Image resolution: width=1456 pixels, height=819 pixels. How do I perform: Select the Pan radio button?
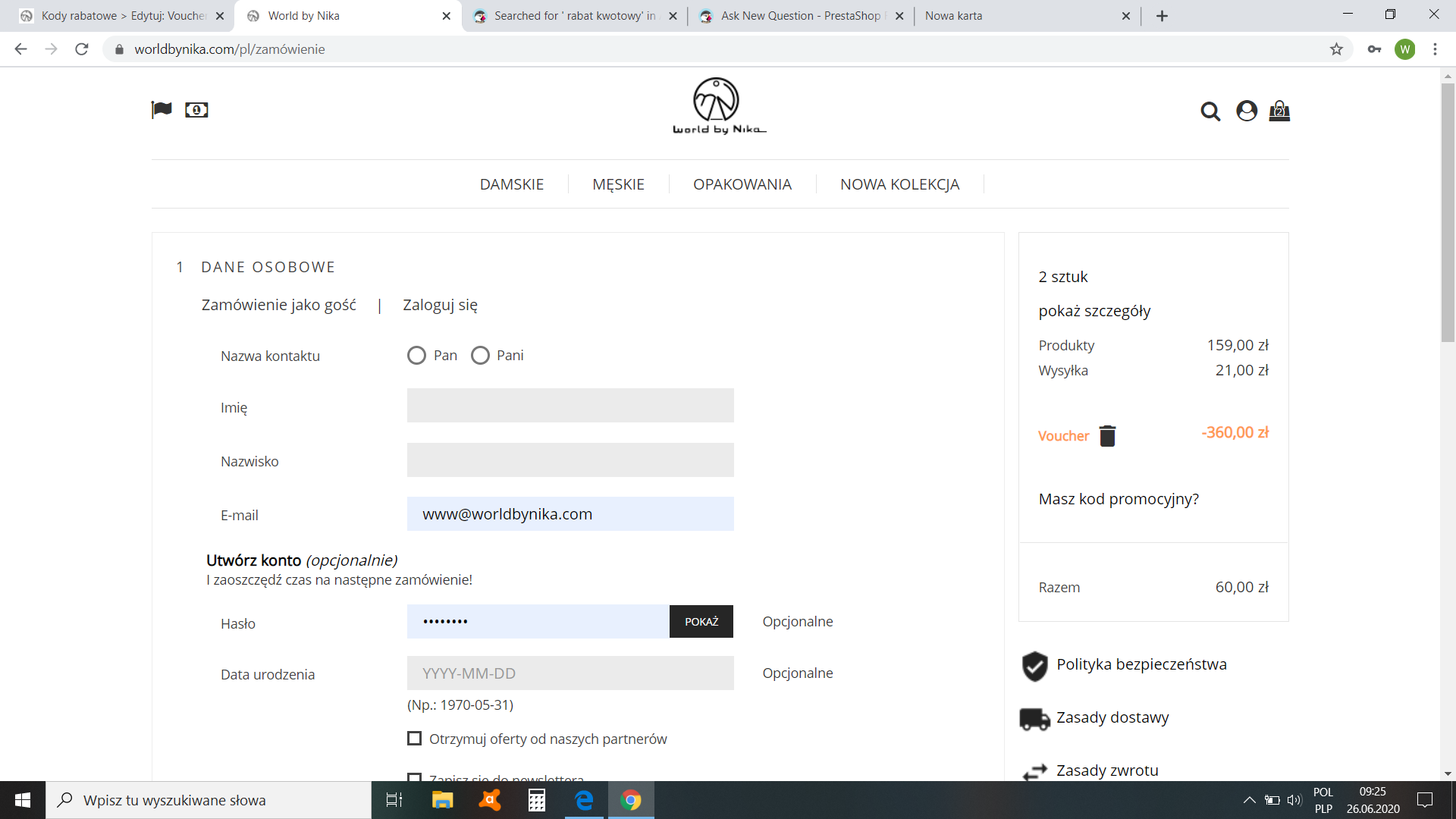point(416,356)
